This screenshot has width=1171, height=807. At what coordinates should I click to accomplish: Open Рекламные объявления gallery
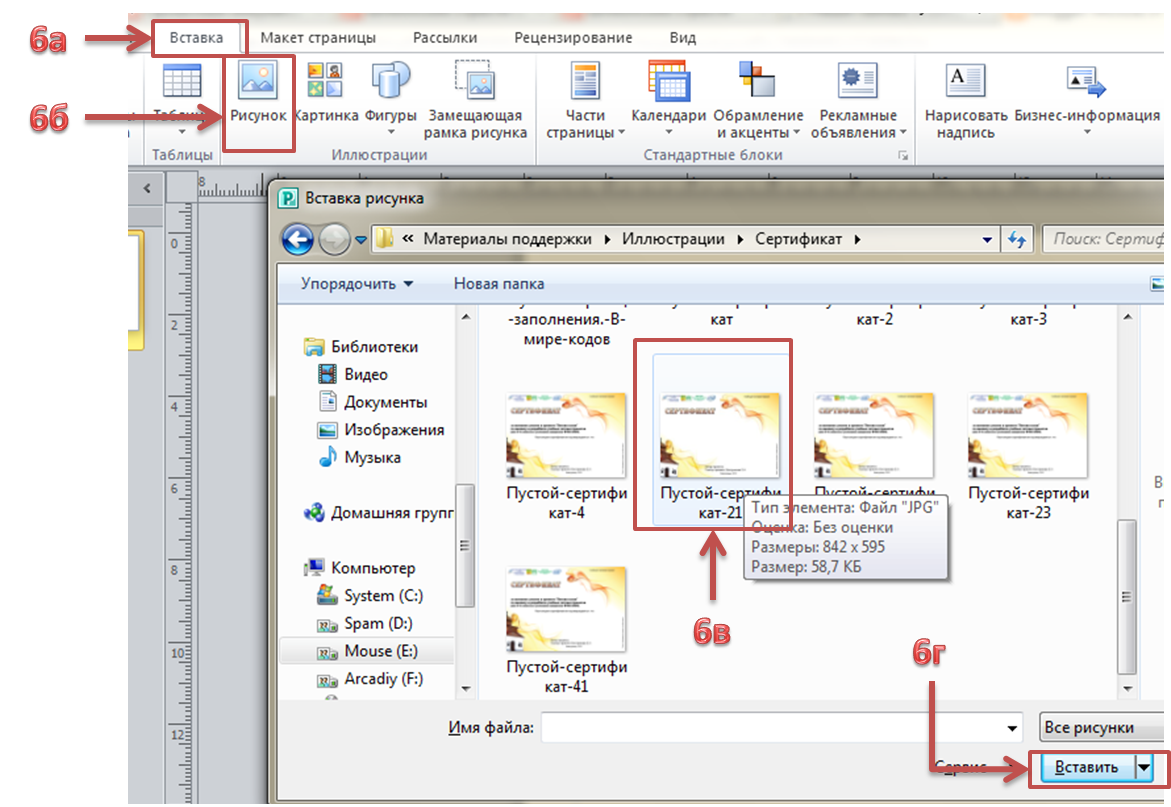pos(858,100)
